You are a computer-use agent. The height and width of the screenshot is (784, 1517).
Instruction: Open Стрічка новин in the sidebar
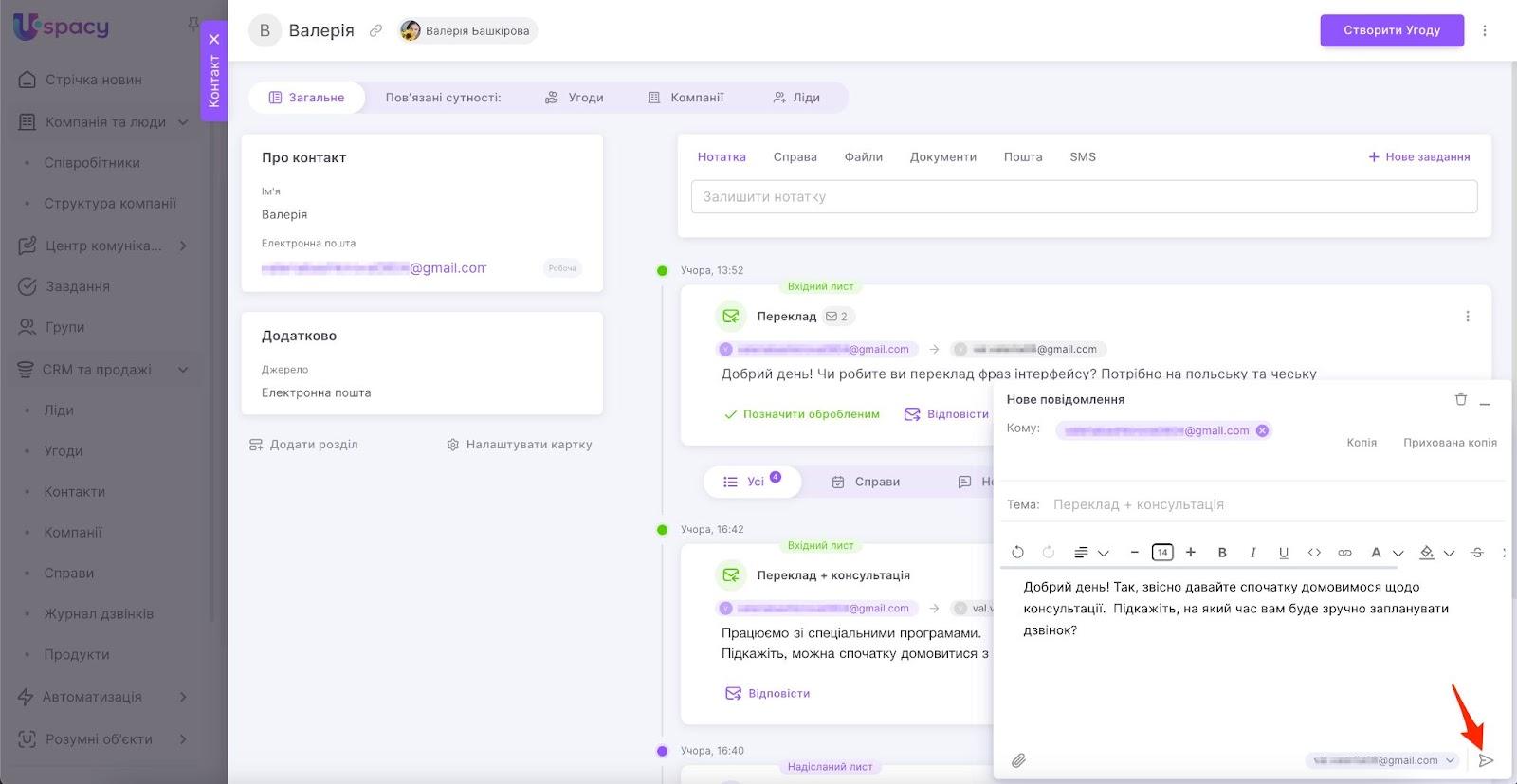(x=81, y=80)
